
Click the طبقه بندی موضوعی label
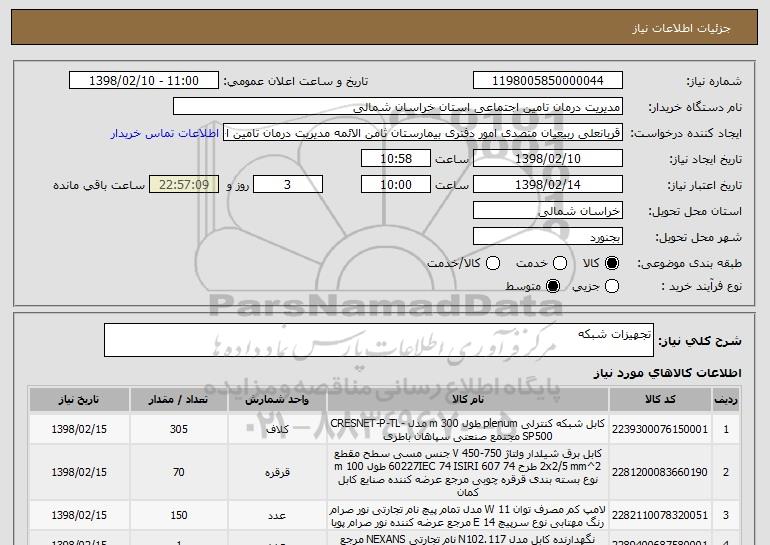(x=689, y=264)
